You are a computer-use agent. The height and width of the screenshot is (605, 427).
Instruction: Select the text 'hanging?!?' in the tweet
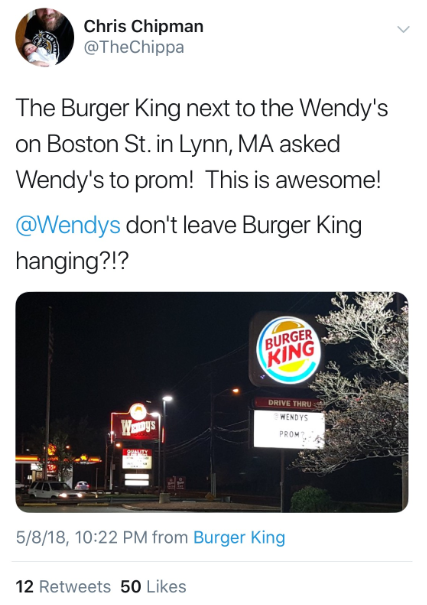pos(71,261)
